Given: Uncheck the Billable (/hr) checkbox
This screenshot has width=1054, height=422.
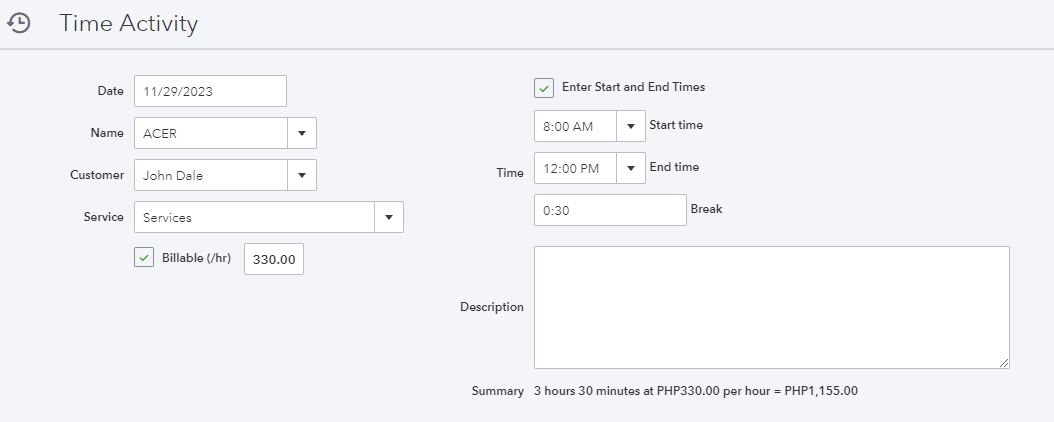Looking at the screenshot, I should 144,258.
